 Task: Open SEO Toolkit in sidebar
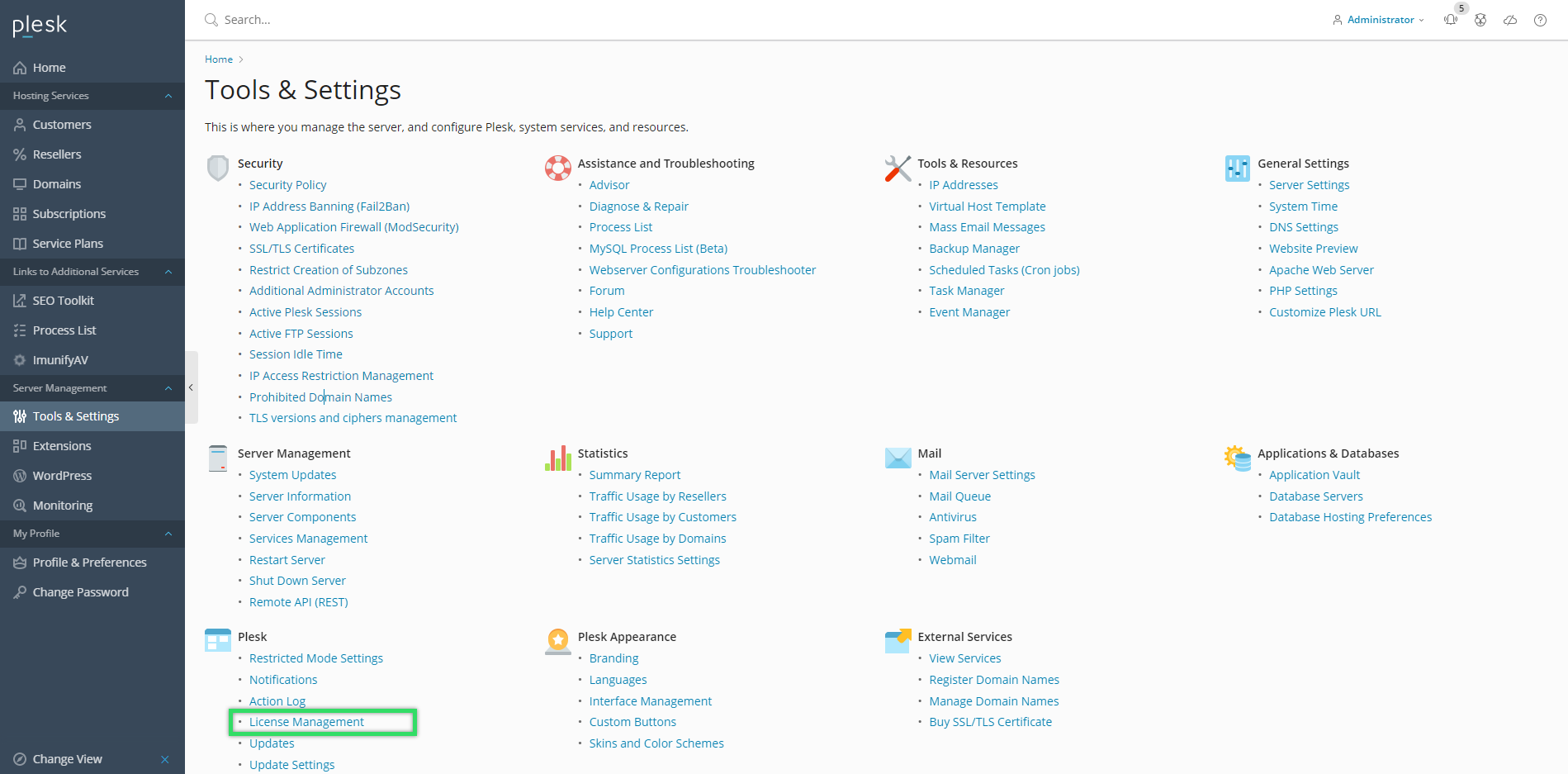click(92, 301)
